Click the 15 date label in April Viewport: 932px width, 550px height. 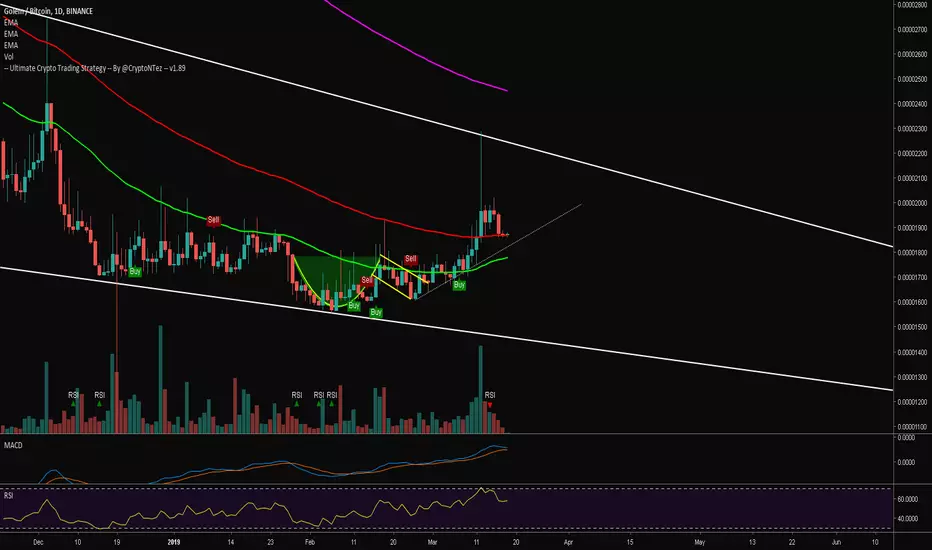(630, 542)
